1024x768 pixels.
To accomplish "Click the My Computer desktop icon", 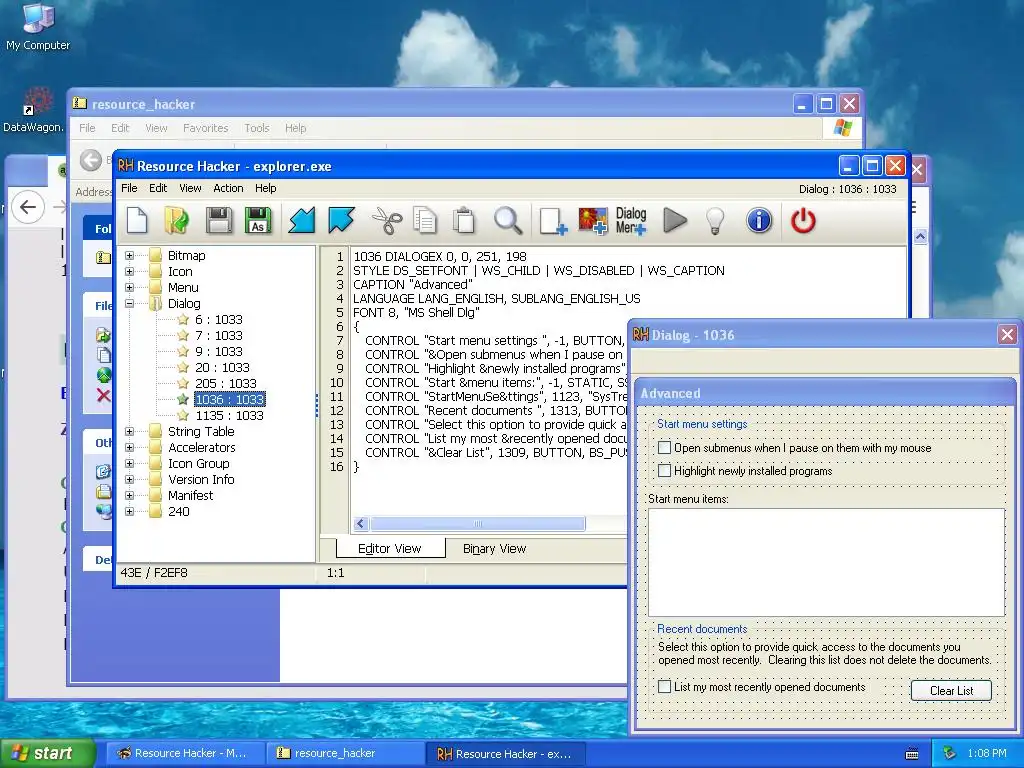I will tap(38, 26).
